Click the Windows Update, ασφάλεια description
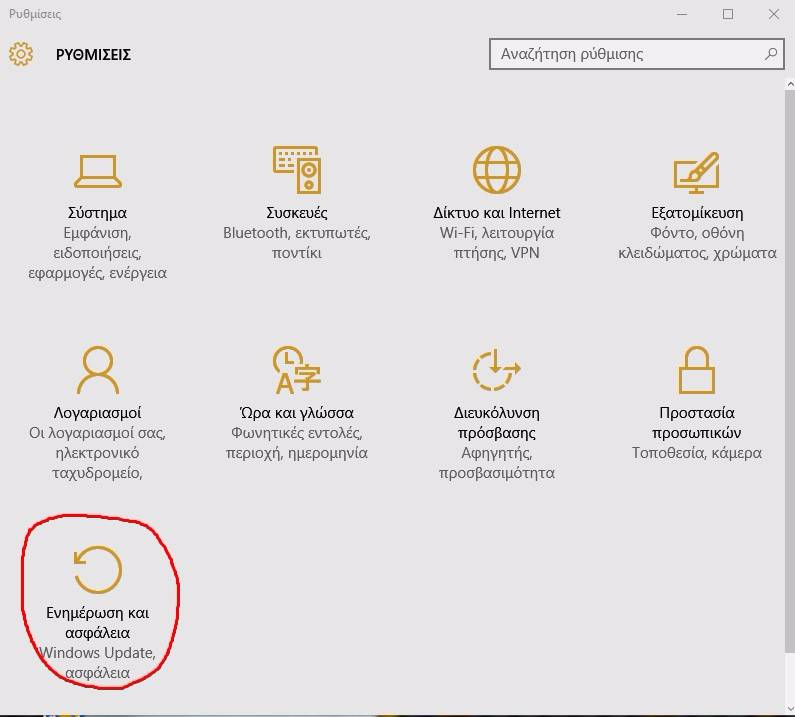This screenshot has height=717, width=795. coord(97,663)
